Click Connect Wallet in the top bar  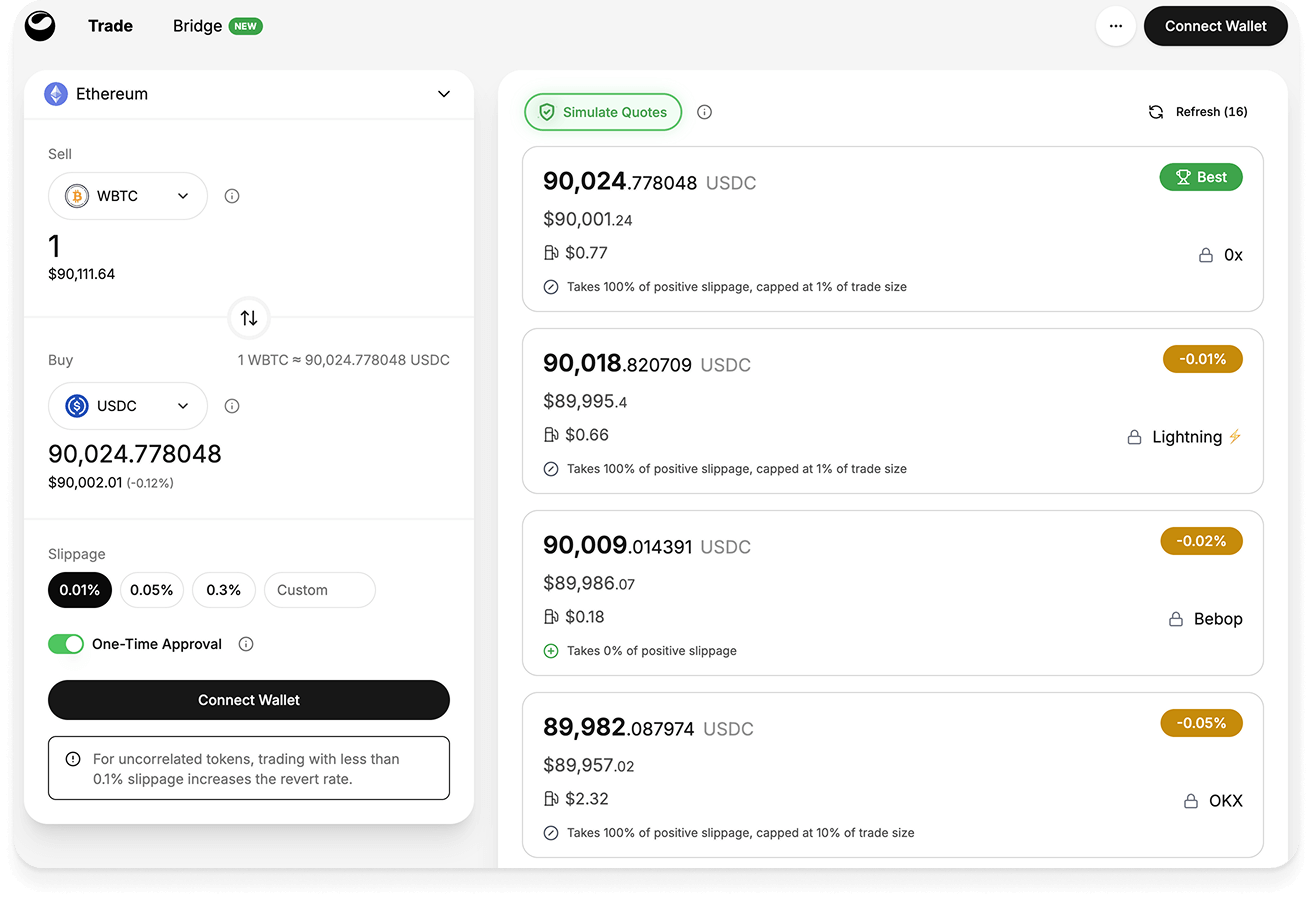[x=1216, y=26]
